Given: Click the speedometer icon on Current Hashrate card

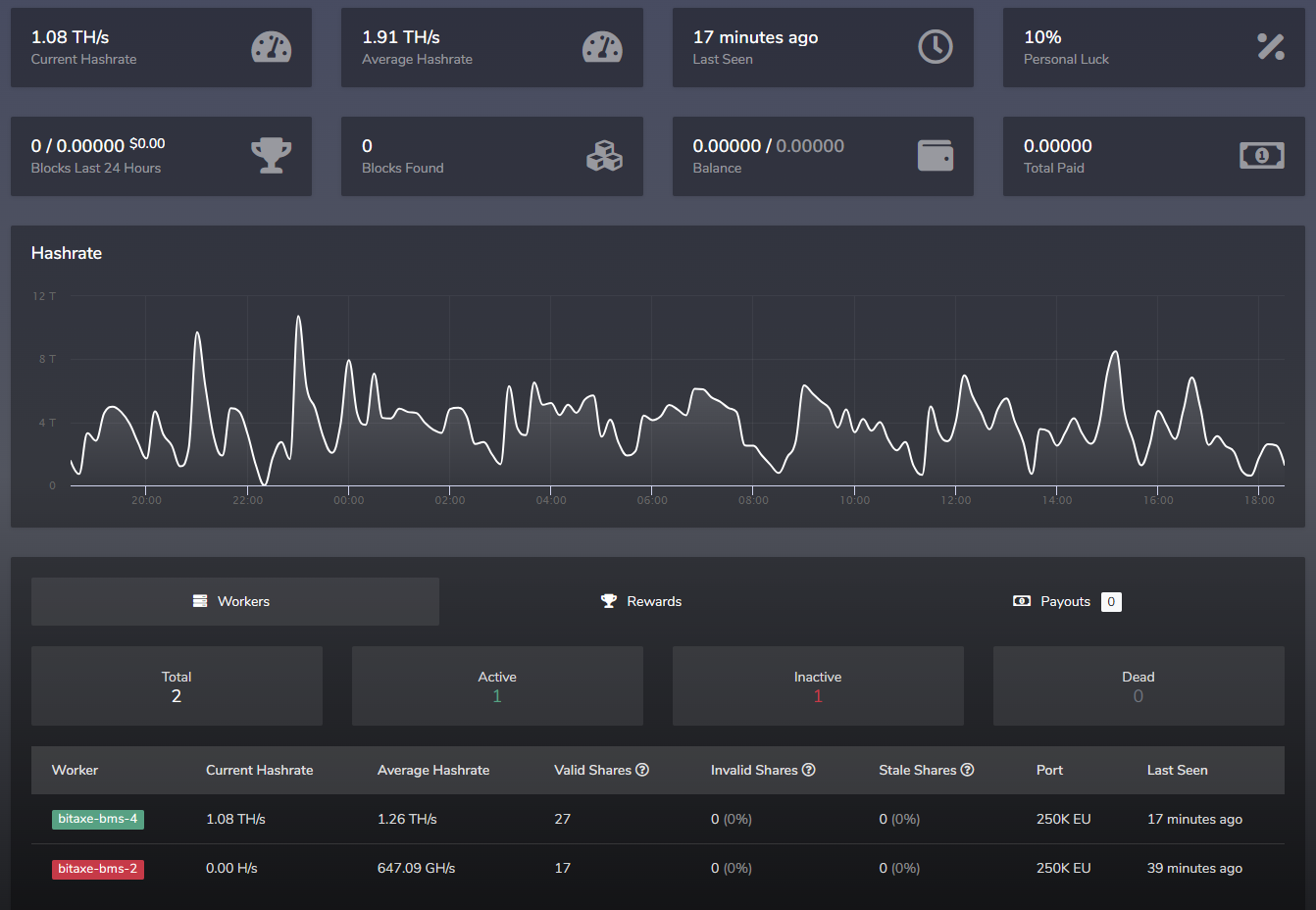Looking at the screenshot, I should click(272, 46).
